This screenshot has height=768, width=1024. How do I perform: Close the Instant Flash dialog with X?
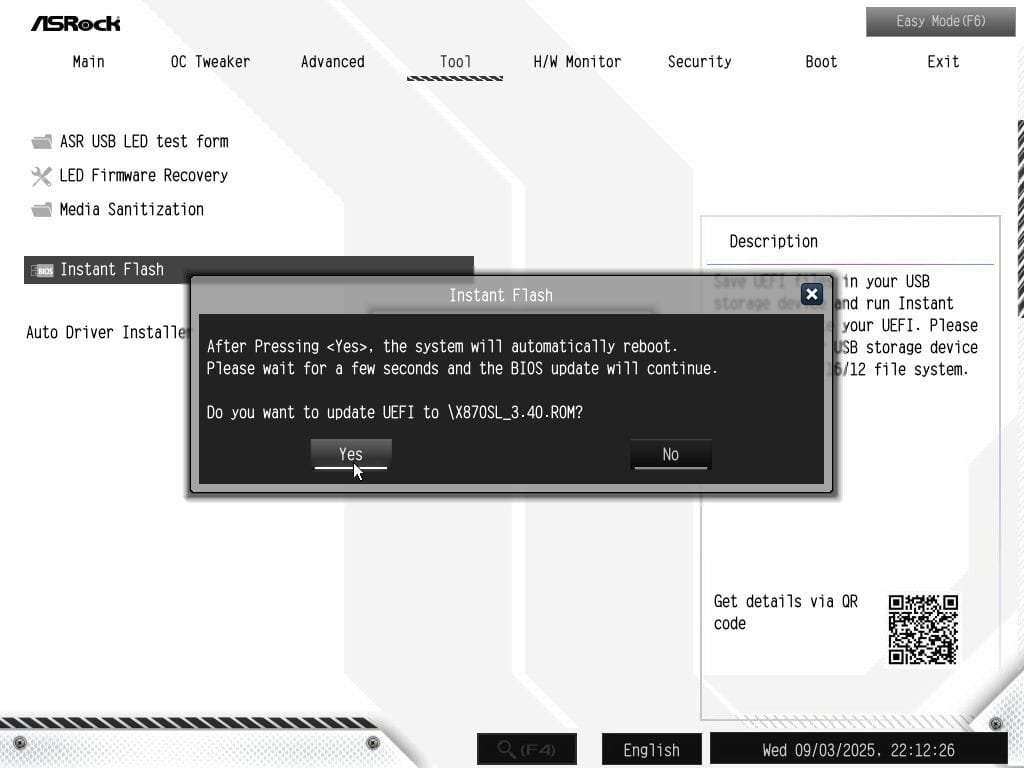tap(812, 294)
